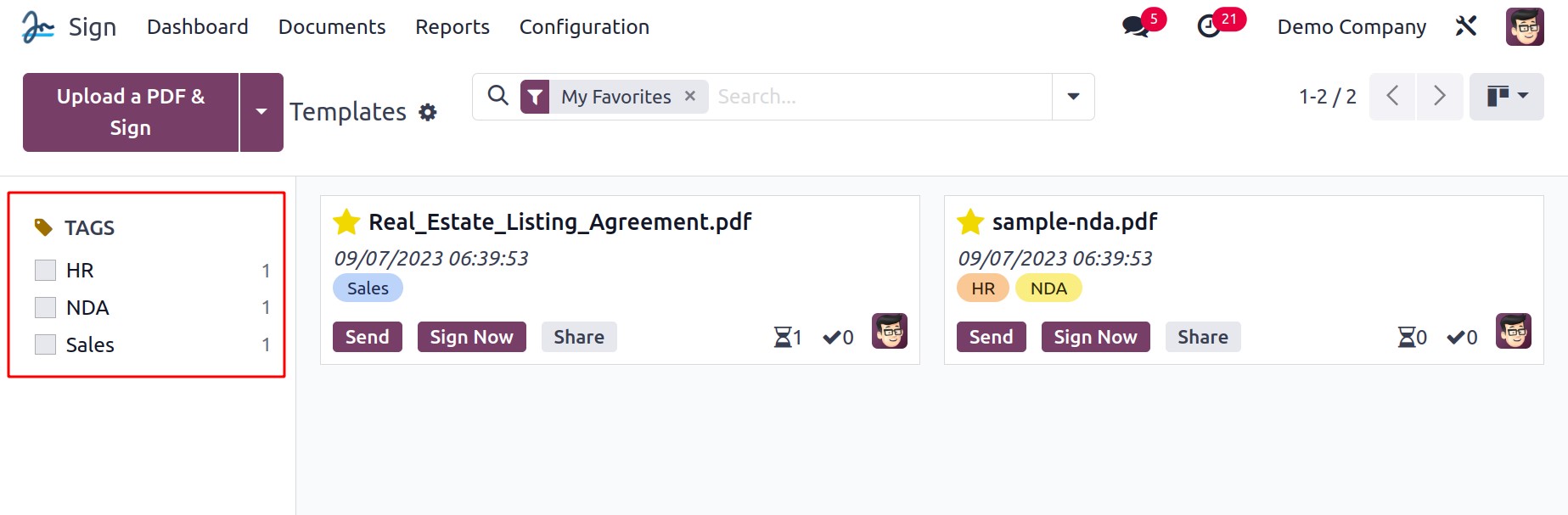
Task: Click the search magnifier icon
Action: (x=498, y=96)
